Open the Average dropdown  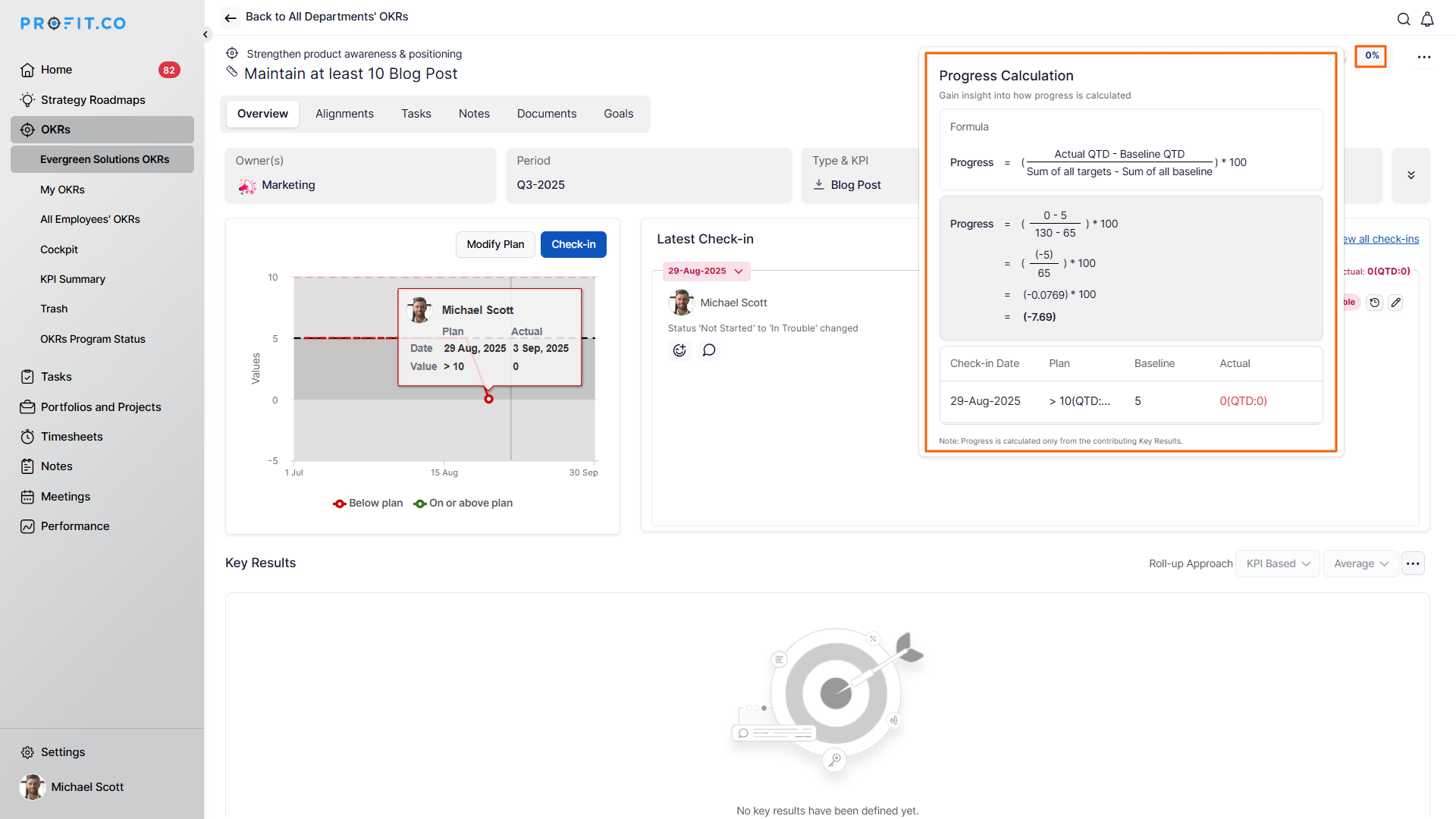pyautogui.click(x=1360, y=563)
